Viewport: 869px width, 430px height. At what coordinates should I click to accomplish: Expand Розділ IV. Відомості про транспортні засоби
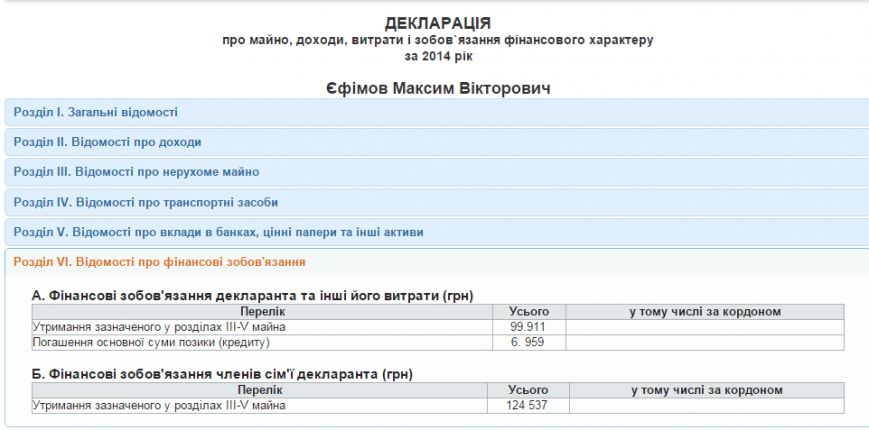437,202
